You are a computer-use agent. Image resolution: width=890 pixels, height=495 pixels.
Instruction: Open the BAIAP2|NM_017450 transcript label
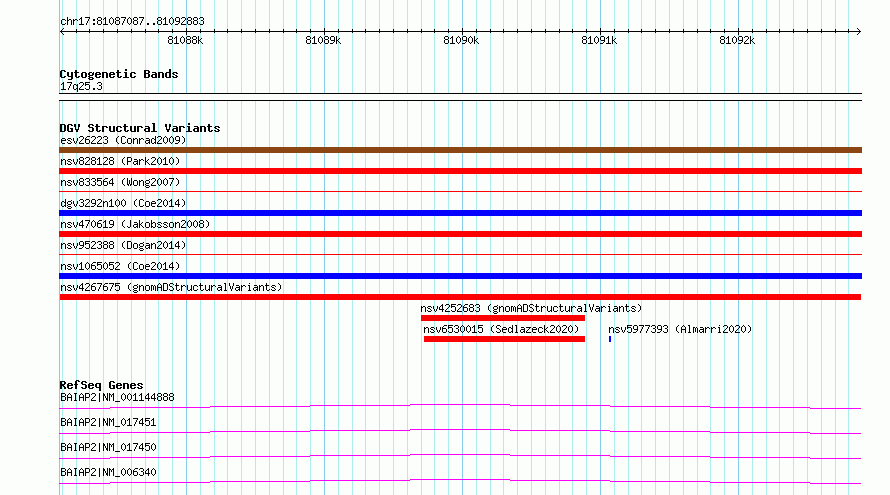click(108, 447)
